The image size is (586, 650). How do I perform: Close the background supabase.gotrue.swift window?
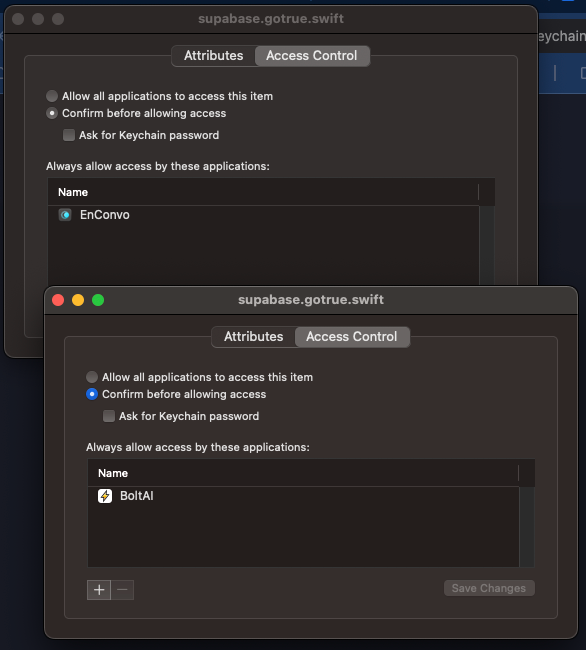pyautogui.click(x=18, y=19)
